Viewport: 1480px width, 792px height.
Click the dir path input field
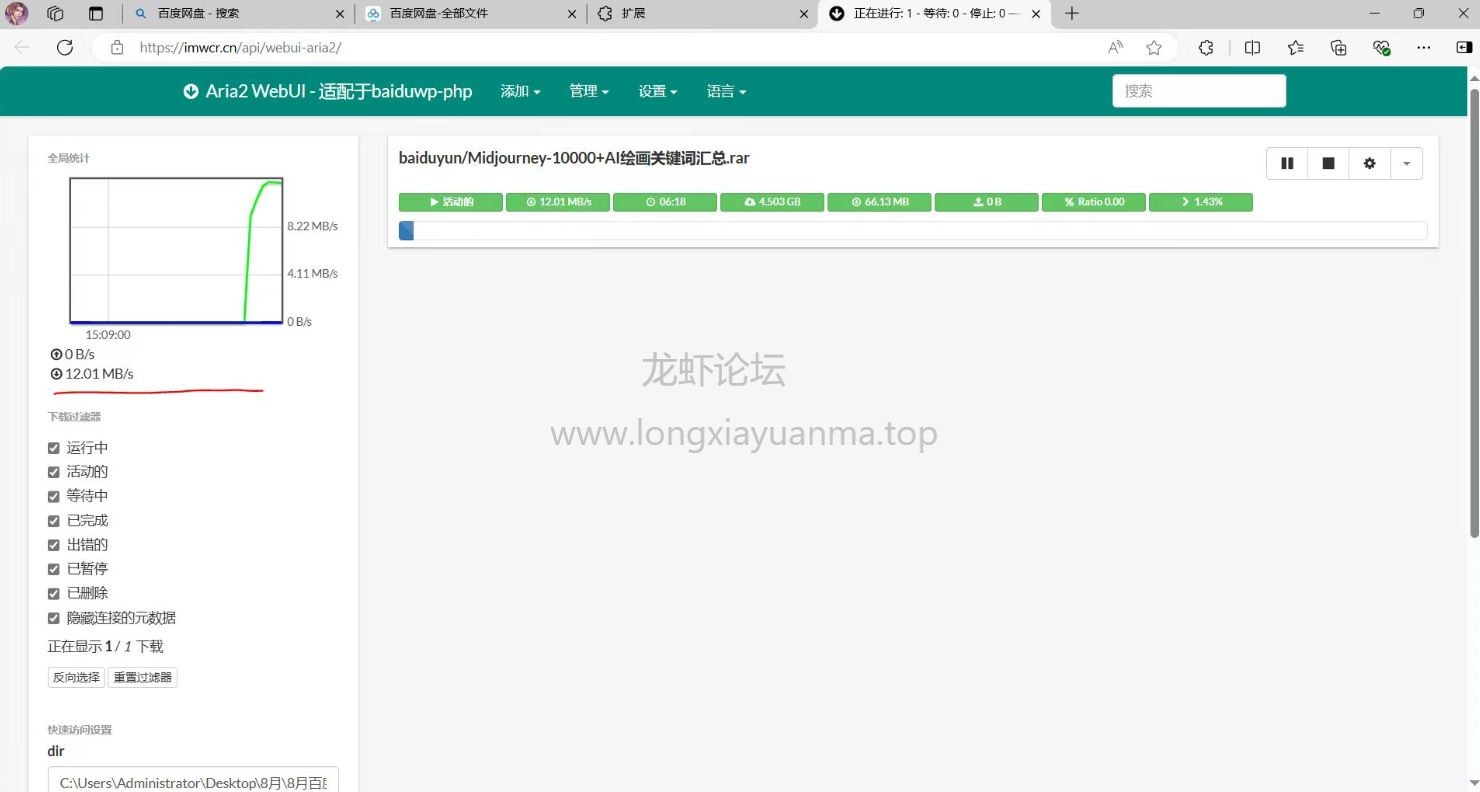[193, 782]
